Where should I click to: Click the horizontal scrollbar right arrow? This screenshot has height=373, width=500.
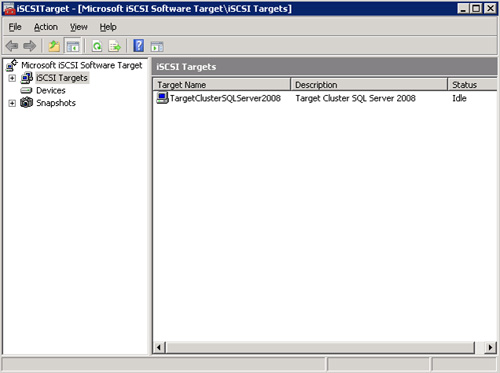click(x=490, y=348)
